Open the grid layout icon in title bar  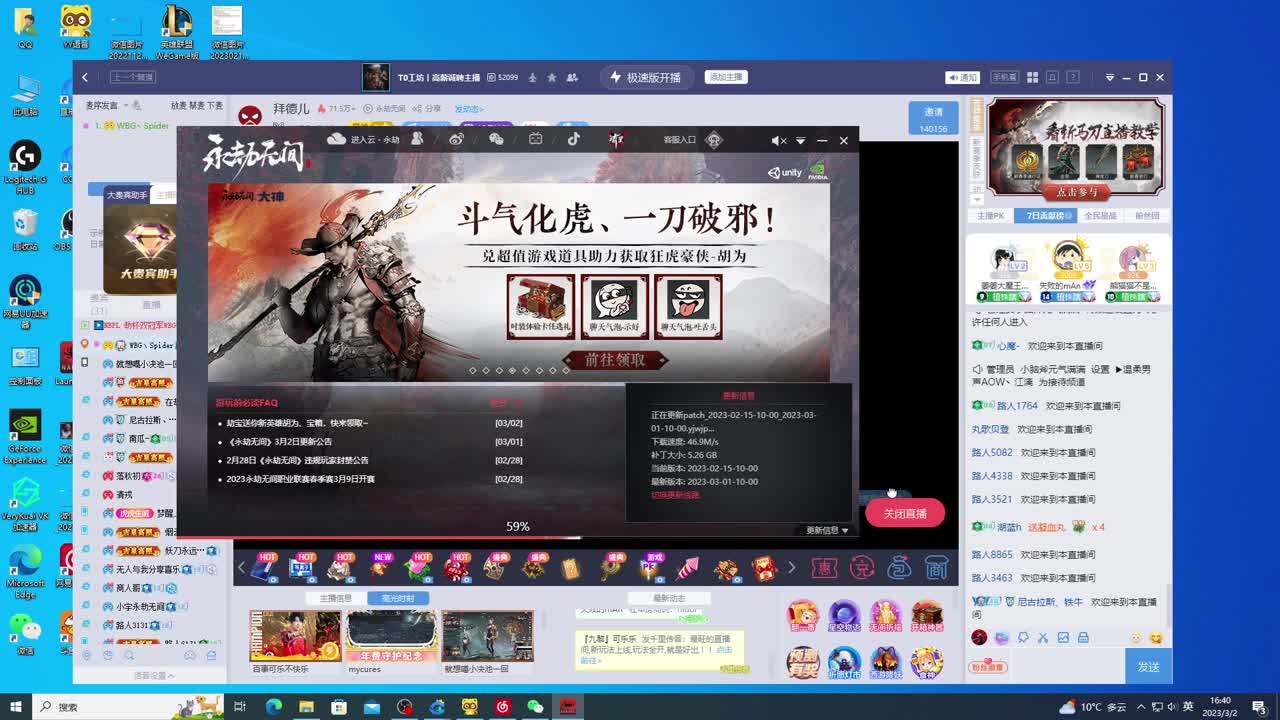(x=1033, y=77)
